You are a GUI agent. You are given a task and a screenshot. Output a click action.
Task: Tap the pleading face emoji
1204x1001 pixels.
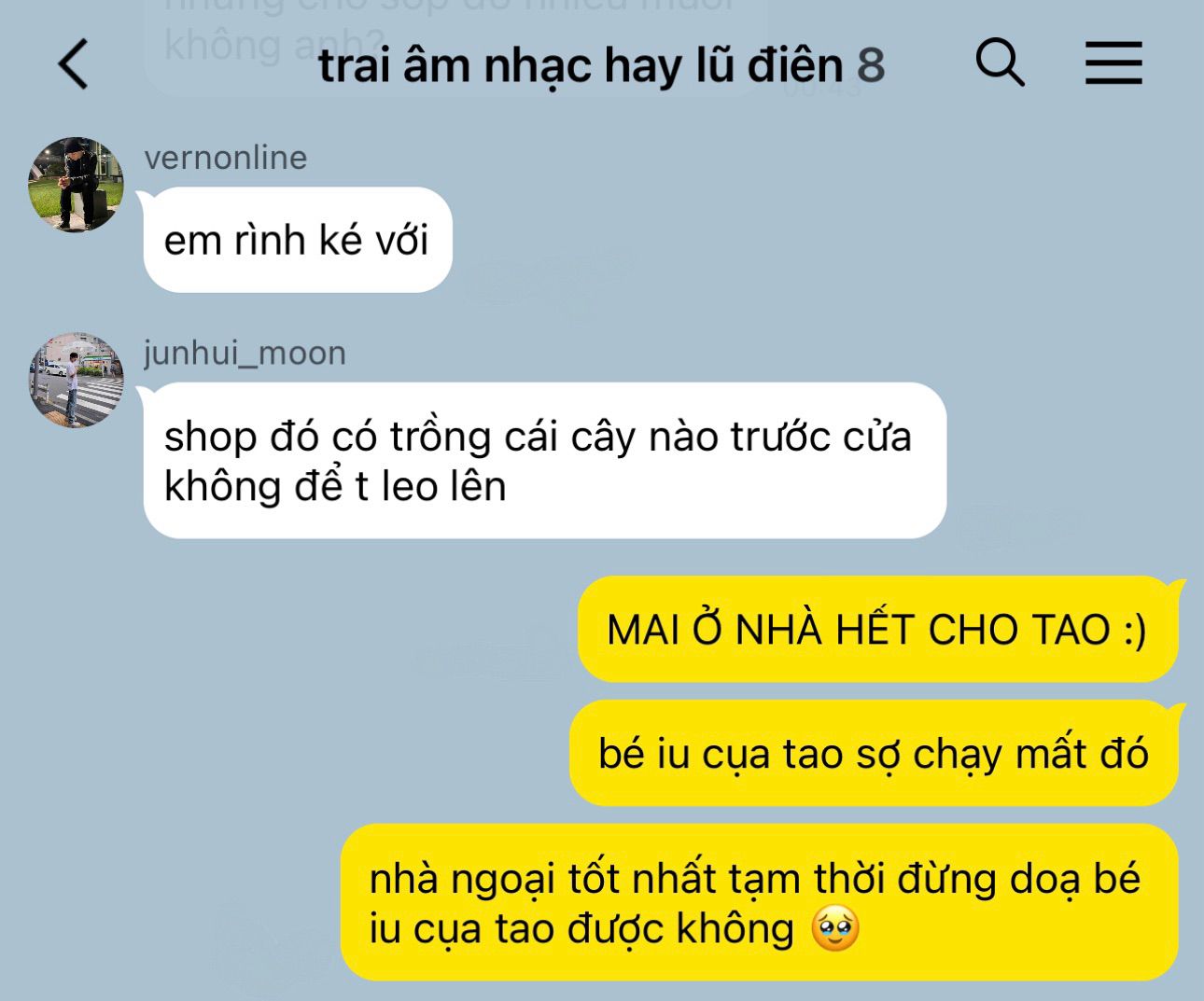click(x=835, y=928)
